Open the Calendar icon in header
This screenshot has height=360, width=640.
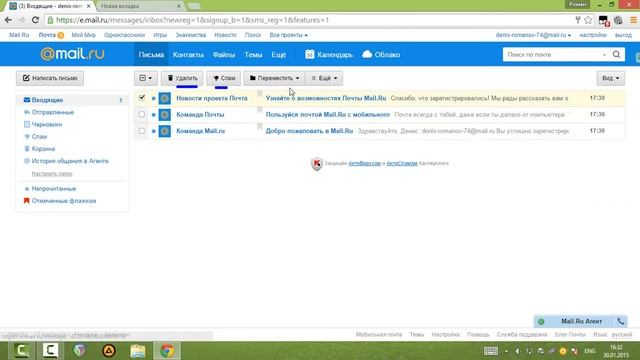(x=309, y=54)
